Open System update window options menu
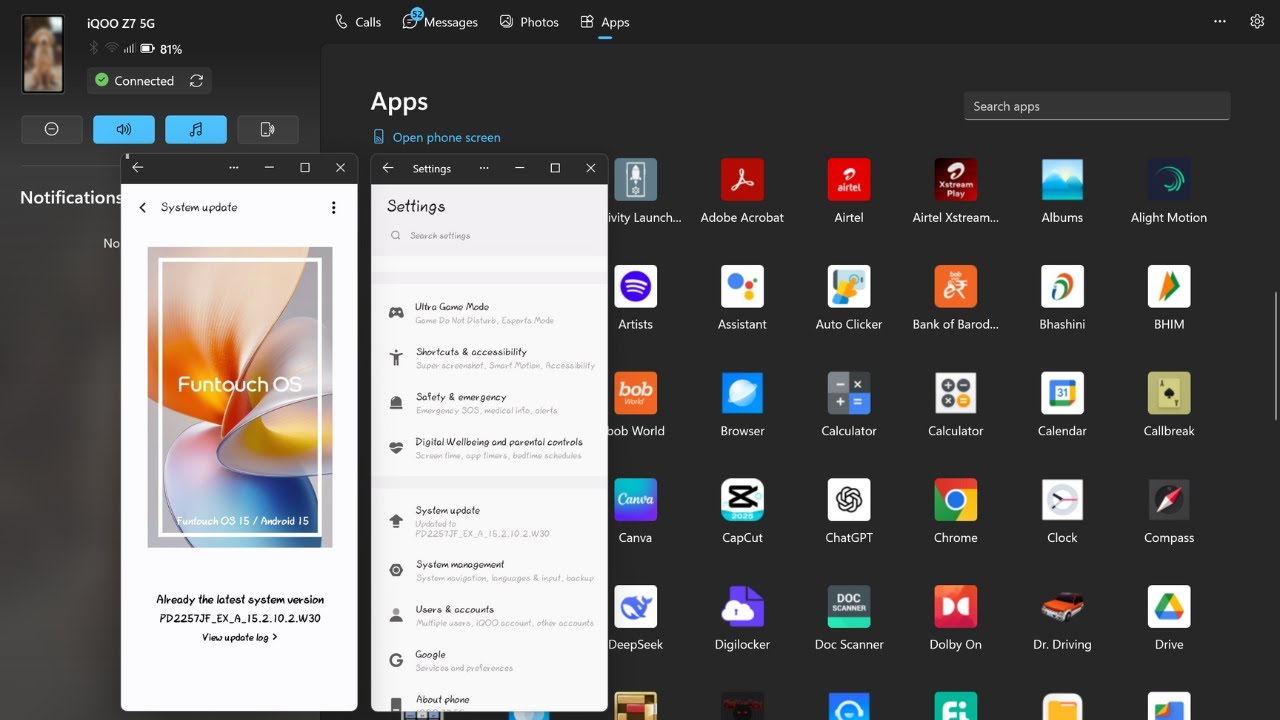 [233, 168]
